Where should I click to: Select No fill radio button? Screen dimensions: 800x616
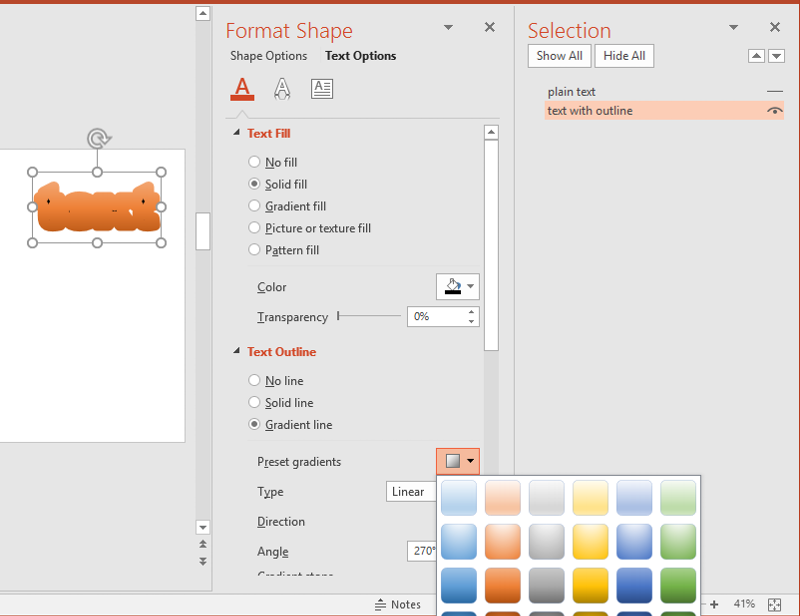[x=254, y=162]
